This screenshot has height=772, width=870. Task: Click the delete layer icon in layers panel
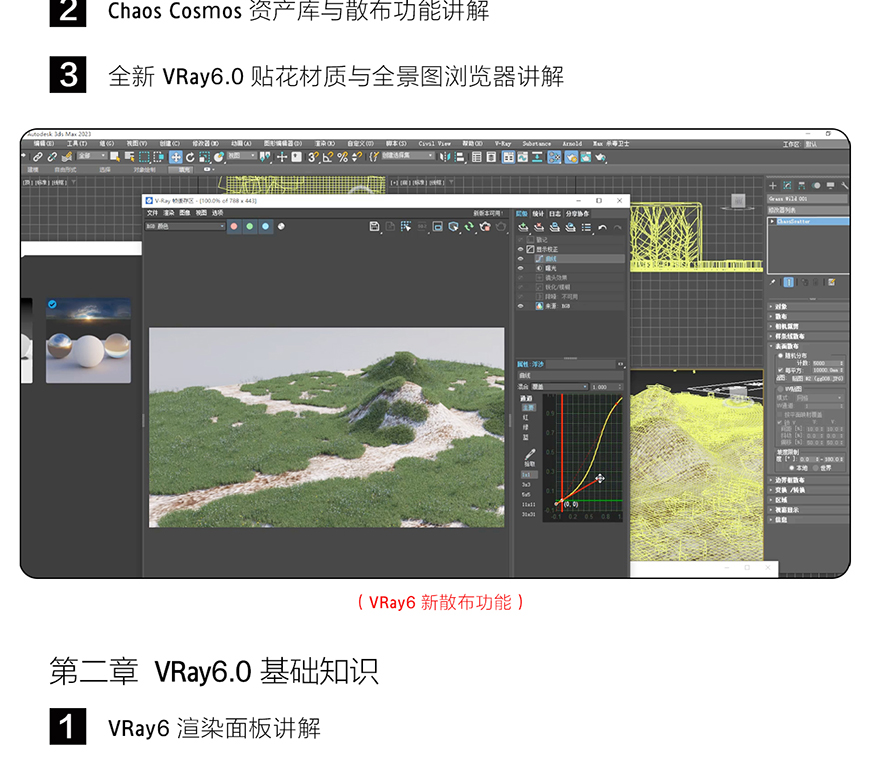pos(539,228)
